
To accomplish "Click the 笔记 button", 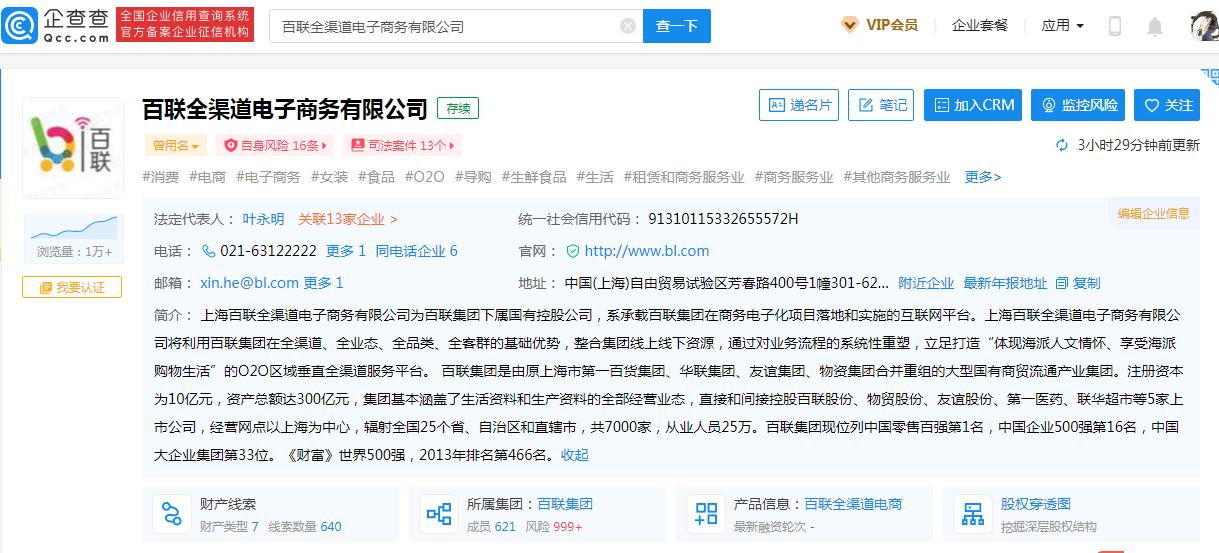I will 881,105.
